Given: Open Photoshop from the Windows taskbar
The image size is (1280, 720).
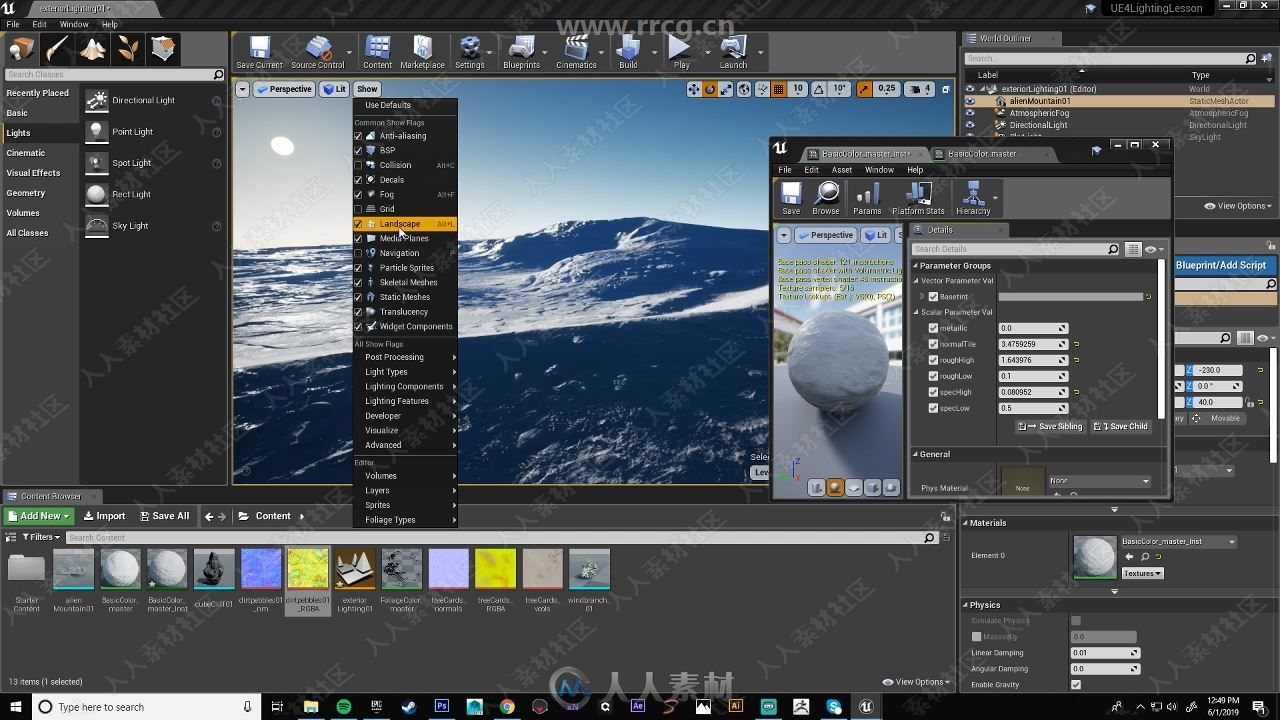Looking at the screenshot, I should tap(441, 706).
